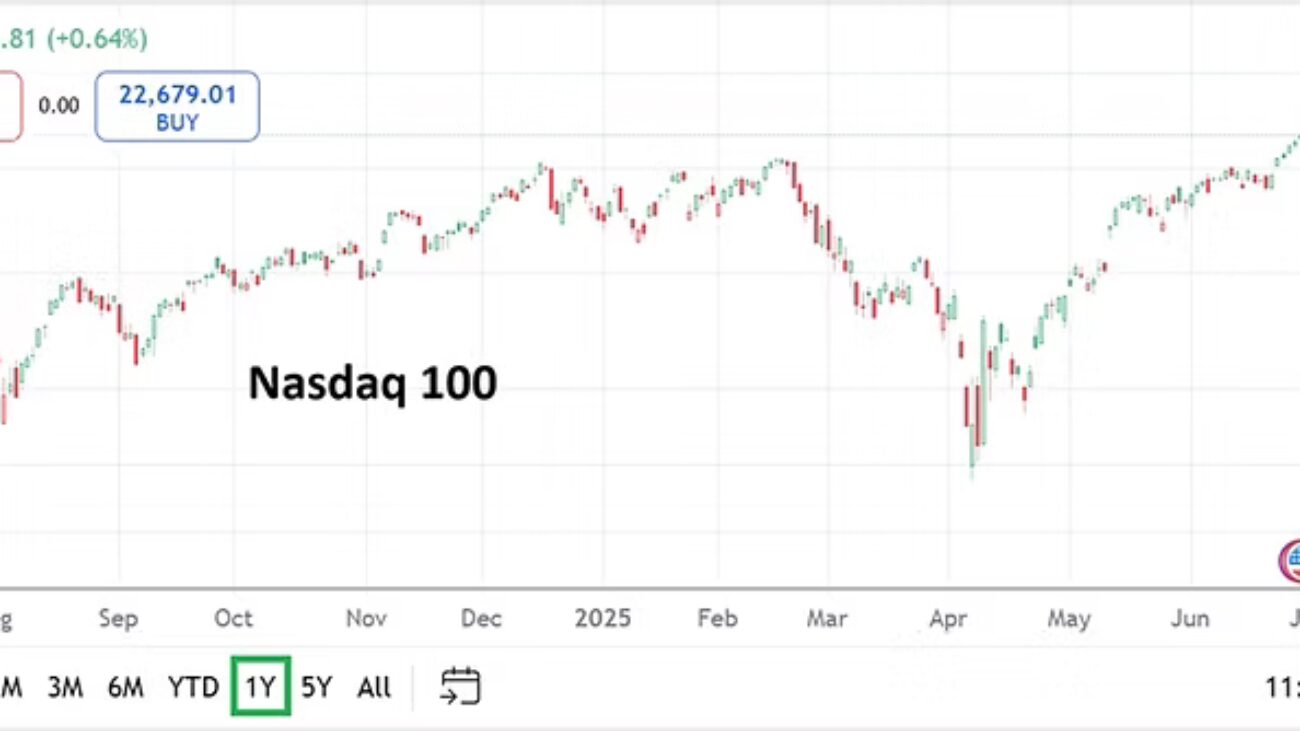
Task: Show the All time range
Action: click(374, 687)
